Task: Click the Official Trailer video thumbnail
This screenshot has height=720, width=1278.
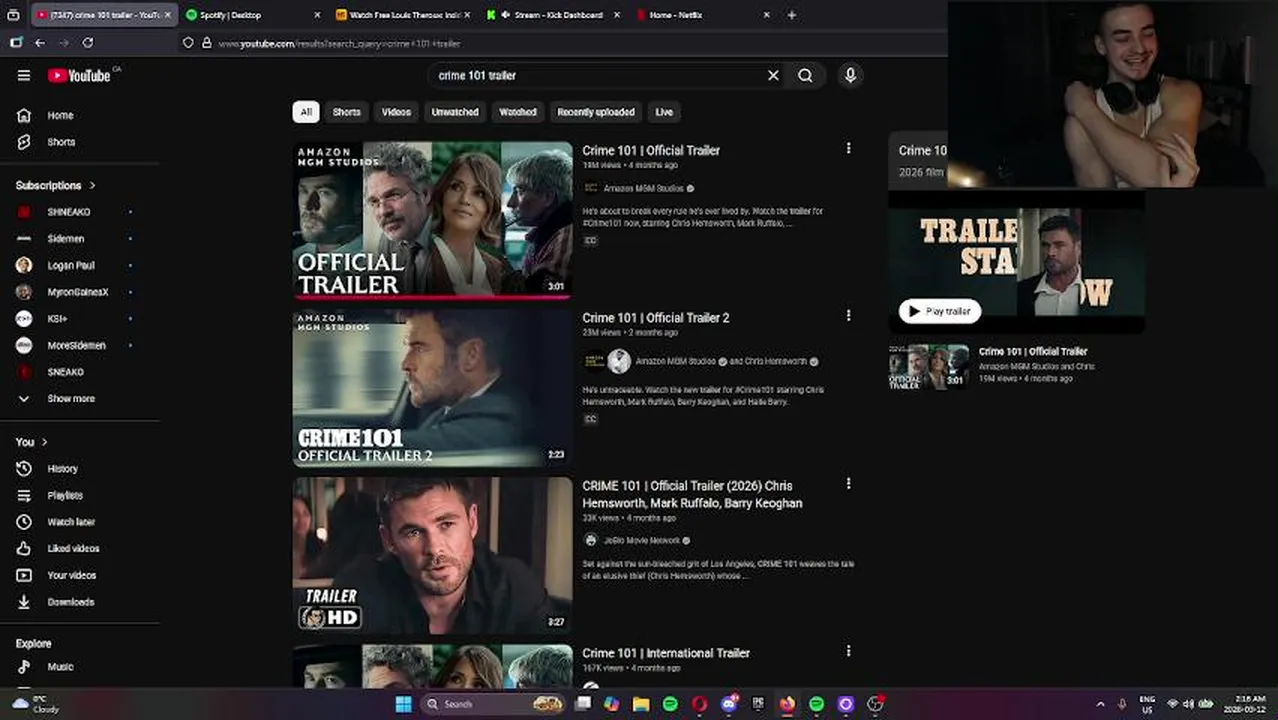Action: coord(432,220)
